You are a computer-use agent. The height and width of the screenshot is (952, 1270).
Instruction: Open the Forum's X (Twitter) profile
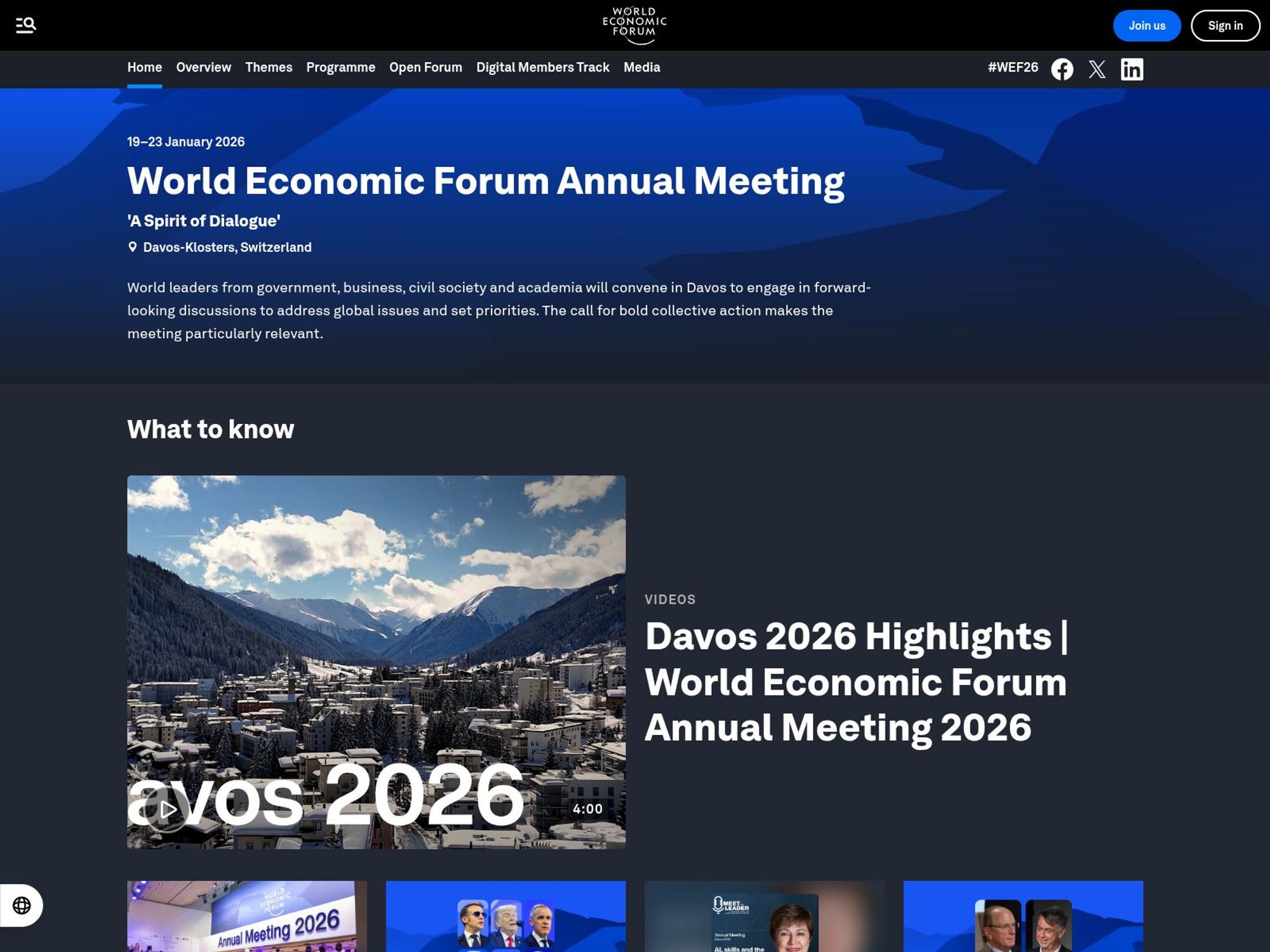(x=1097, y=69)
